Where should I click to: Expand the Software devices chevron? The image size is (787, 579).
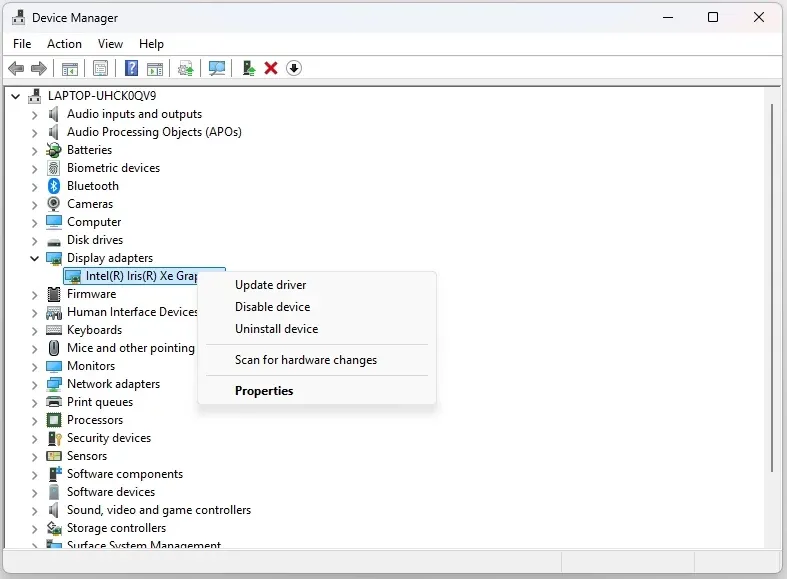(34, 493)
